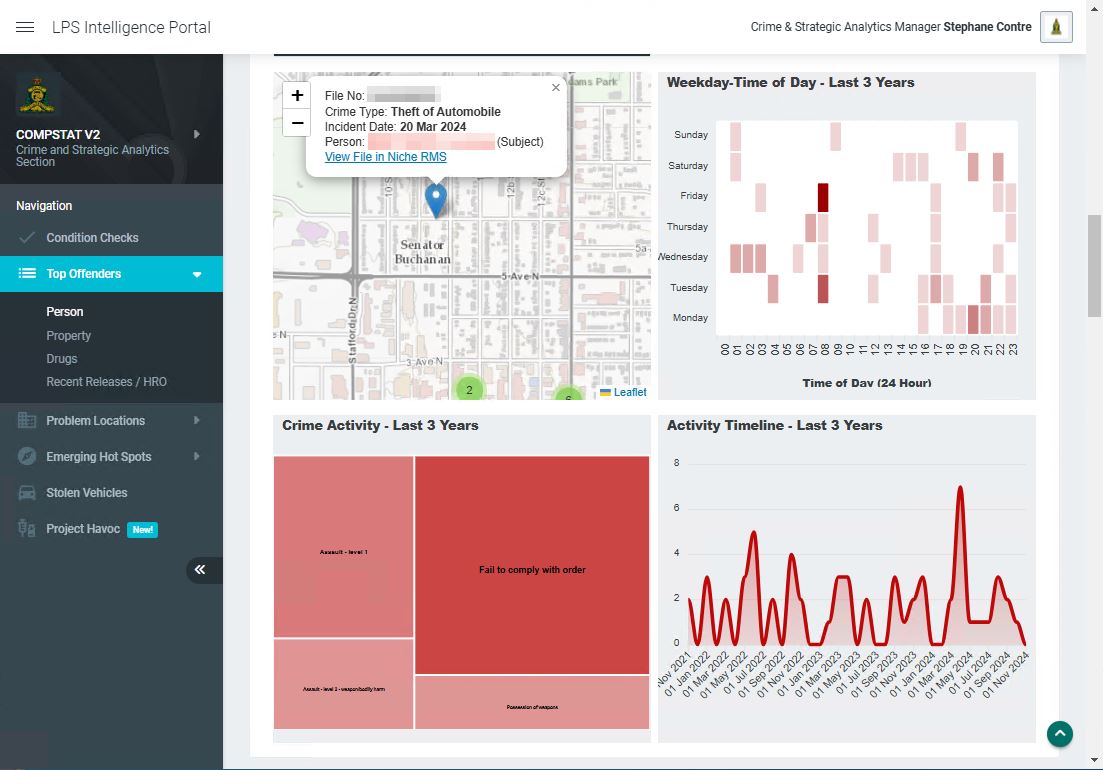The image size is (1103, 770).
Task: Collapse the Top Offenders menu
Action: pos(197,274)
